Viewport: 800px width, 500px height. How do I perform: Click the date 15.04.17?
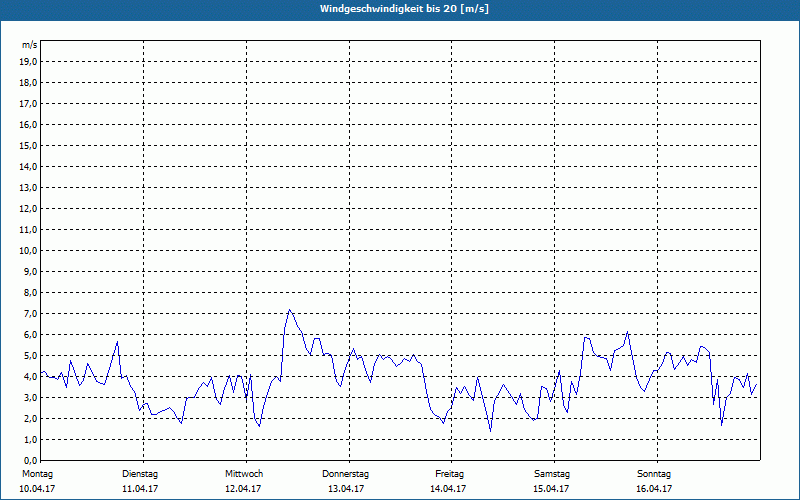pos(551,489)
